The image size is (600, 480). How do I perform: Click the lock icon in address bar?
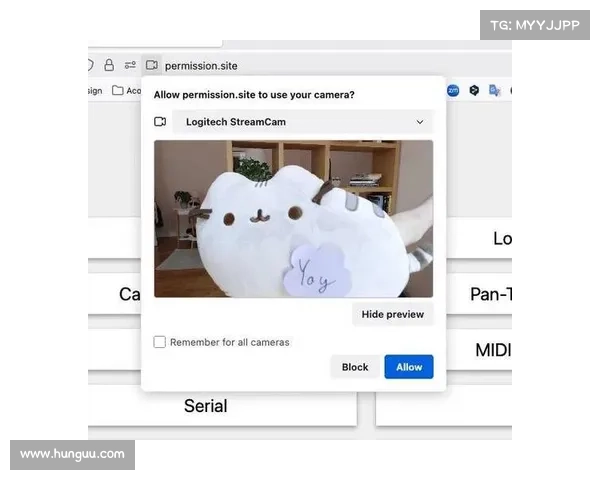[109, 65]
